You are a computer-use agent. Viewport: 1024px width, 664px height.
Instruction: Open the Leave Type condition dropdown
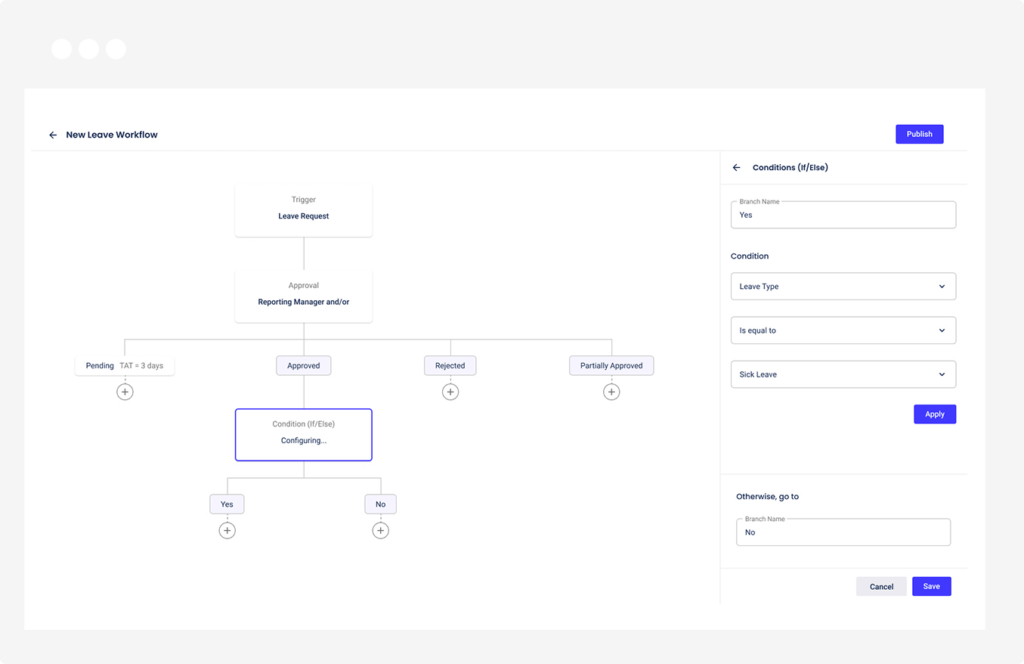[x=843, y=286]
